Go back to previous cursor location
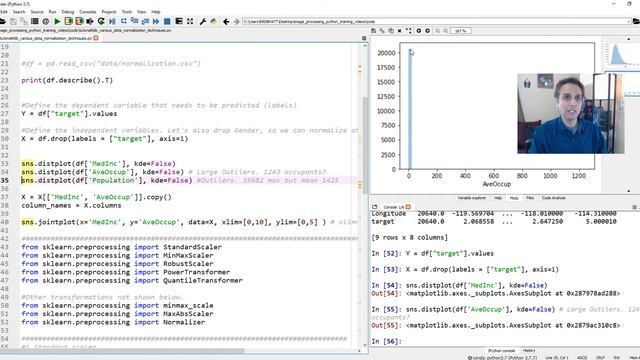The width and height of the screenshot is (640, 360). (226, 21)
